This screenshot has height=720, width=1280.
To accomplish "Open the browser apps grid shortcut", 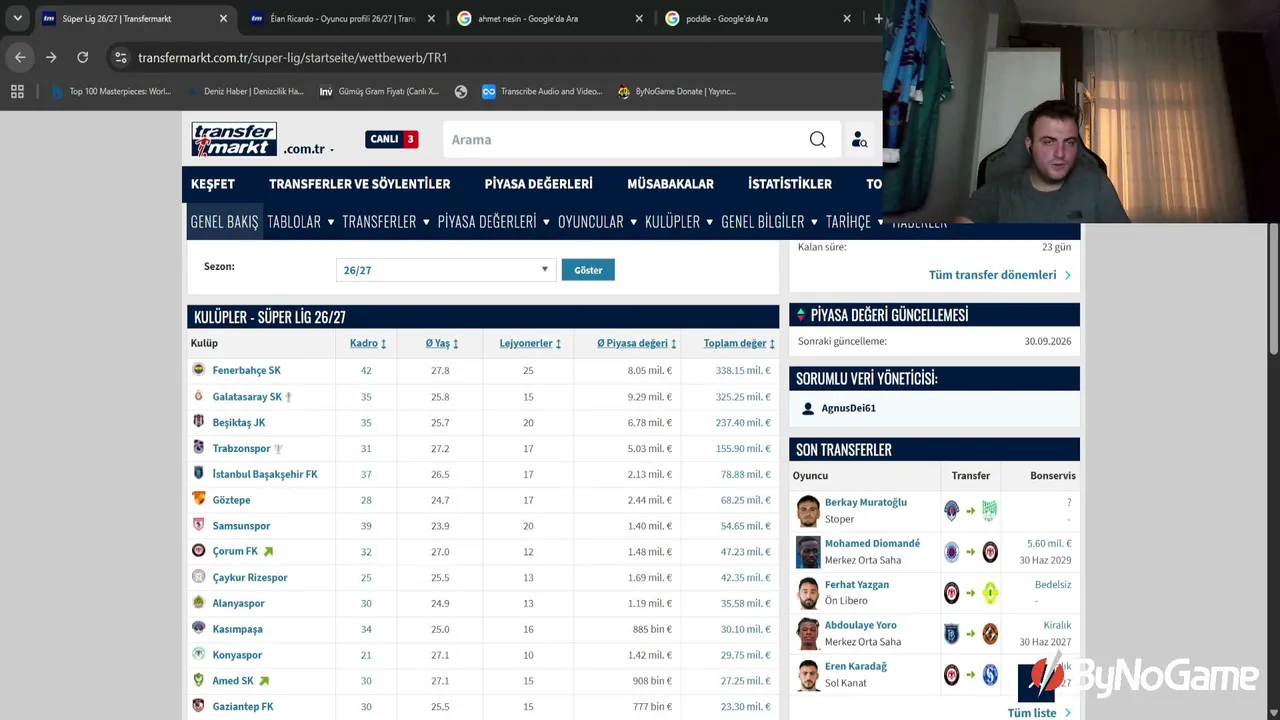I will 17,91.
